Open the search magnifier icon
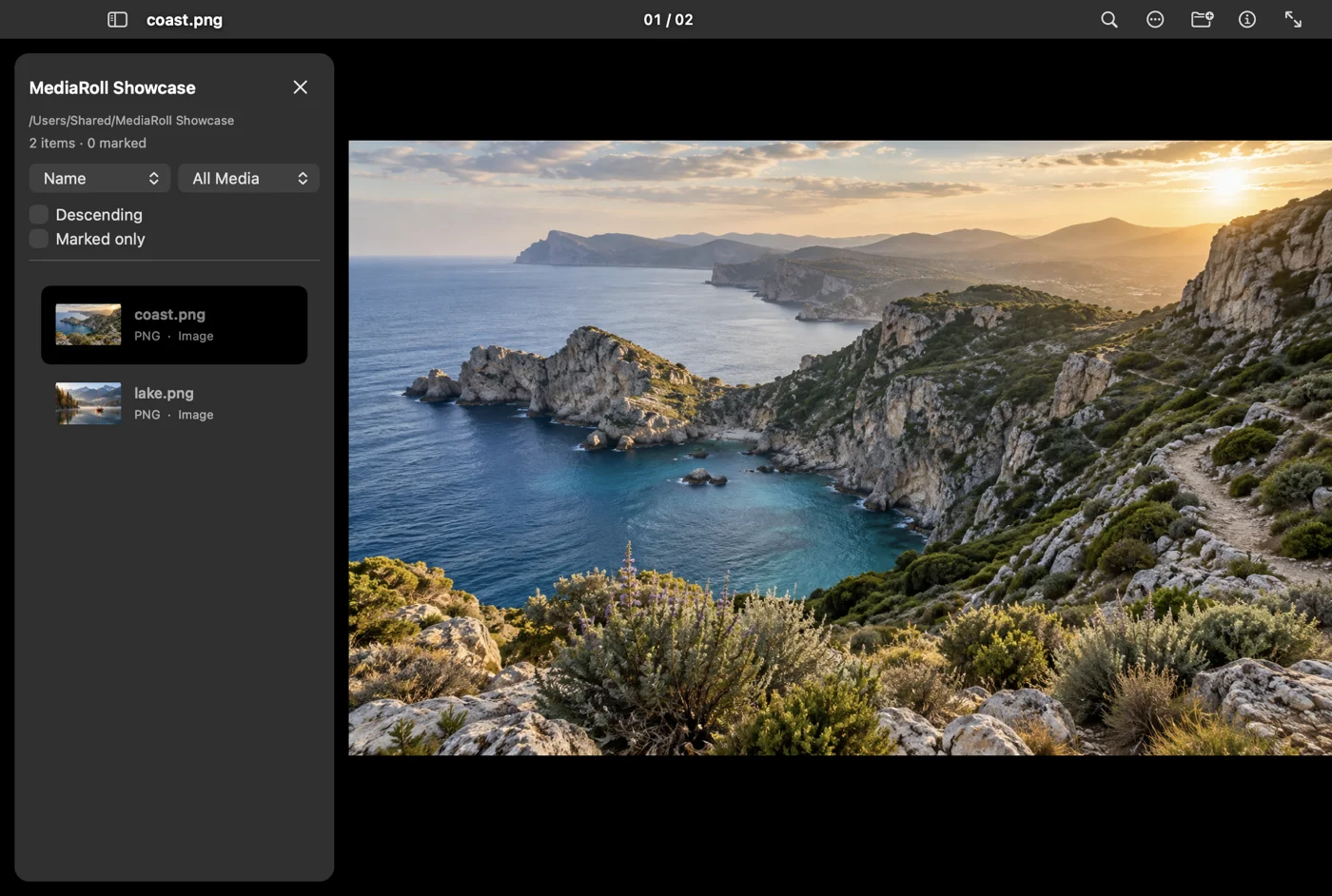The height and width of the screenshot is (896, 1332). click(1109, 19)
